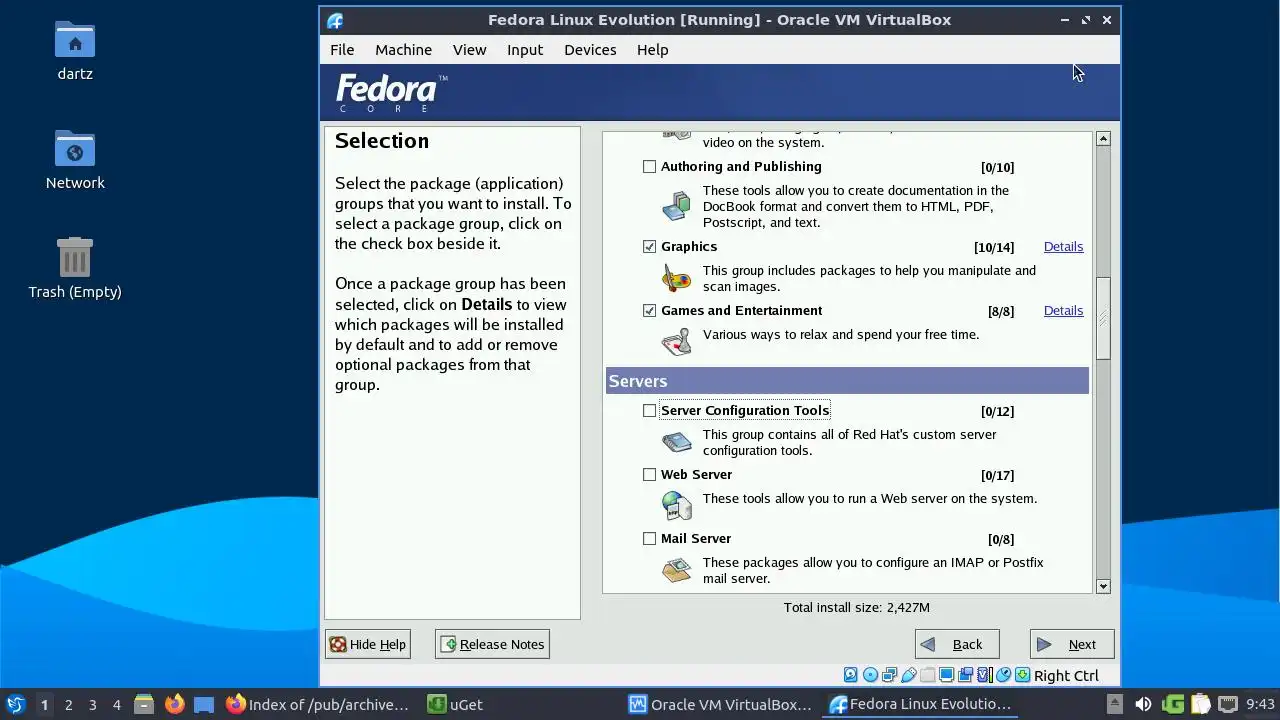This screenshot has width=1280, height=720.
Task: Click the Right Ctrl host key label
Action: [x=1066, y=676]
